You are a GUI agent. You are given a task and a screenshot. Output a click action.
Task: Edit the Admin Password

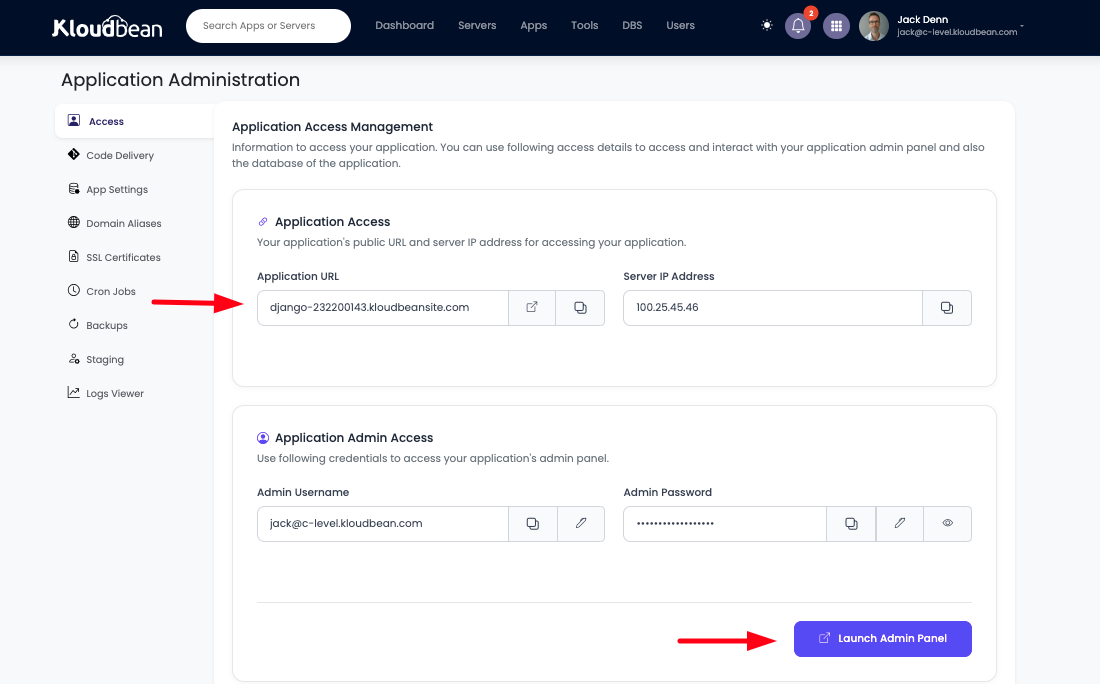point(899,523)
